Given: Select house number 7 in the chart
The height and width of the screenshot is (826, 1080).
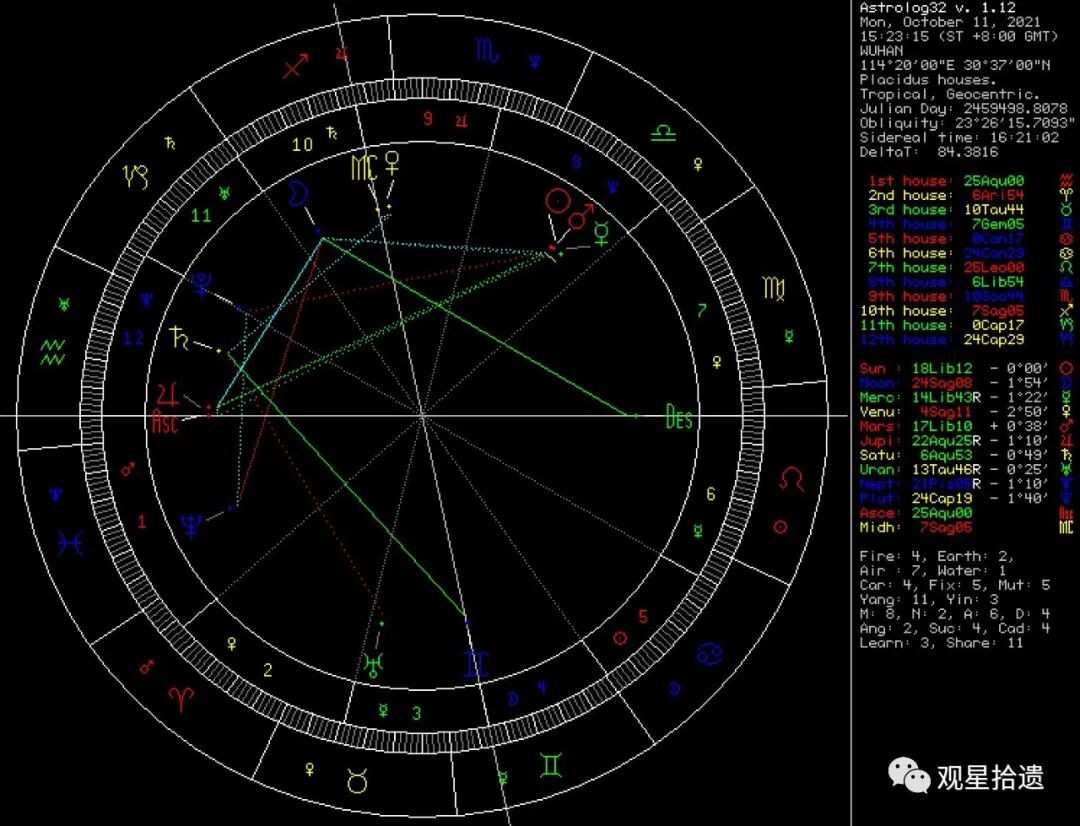Looking at the screenshot, I should [x=701, y=311].
